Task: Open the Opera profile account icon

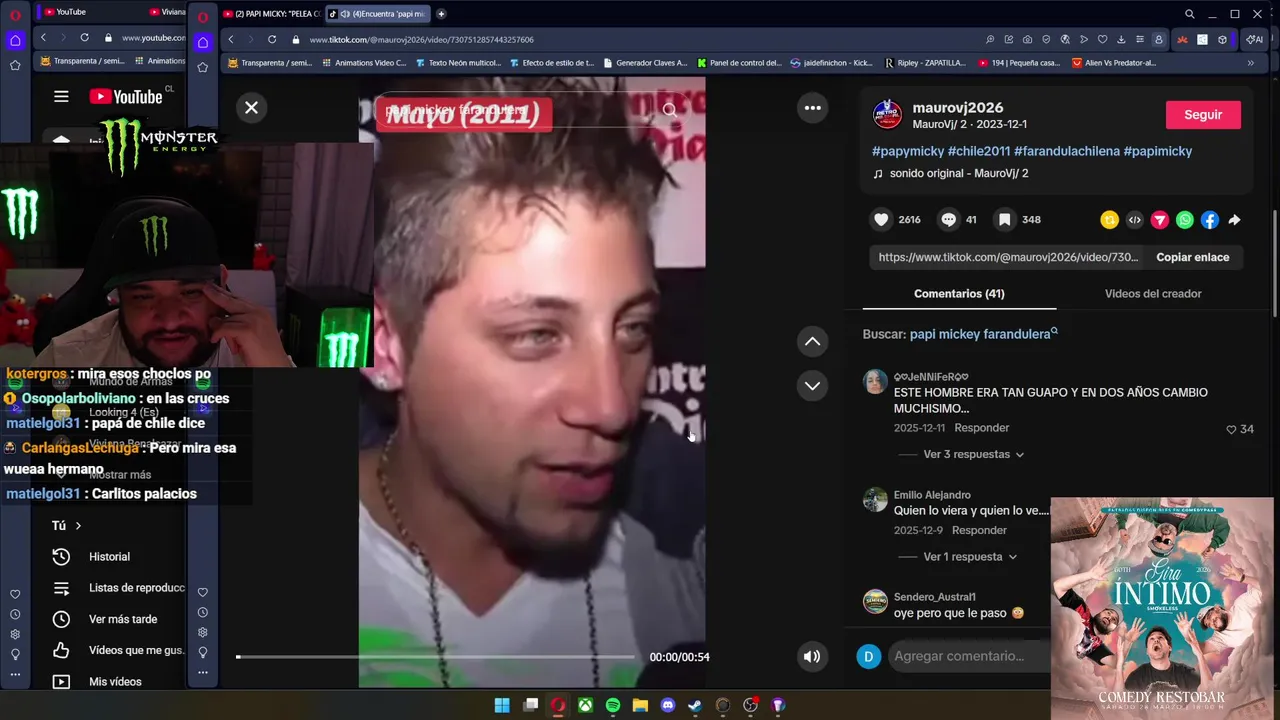Action: coord(1159,39)
